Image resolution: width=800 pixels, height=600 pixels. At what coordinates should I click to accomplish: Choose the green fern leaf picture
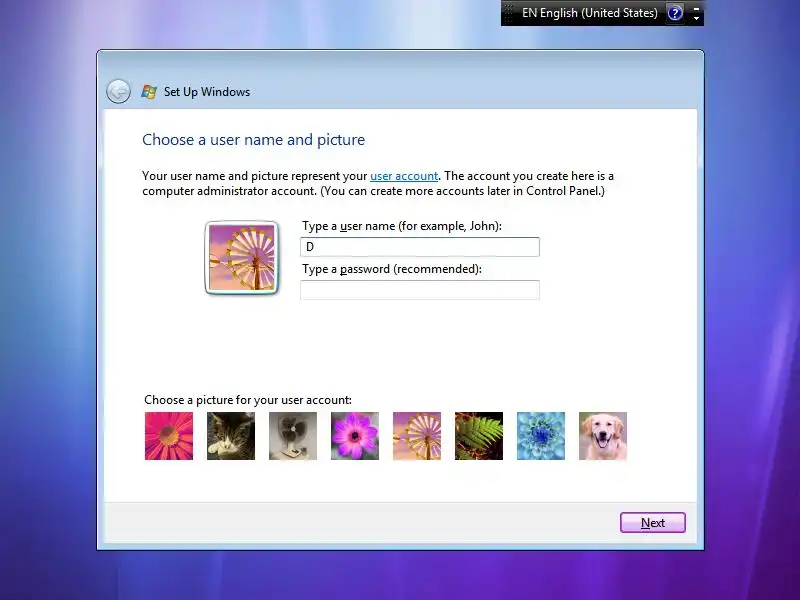pos(479,436)
